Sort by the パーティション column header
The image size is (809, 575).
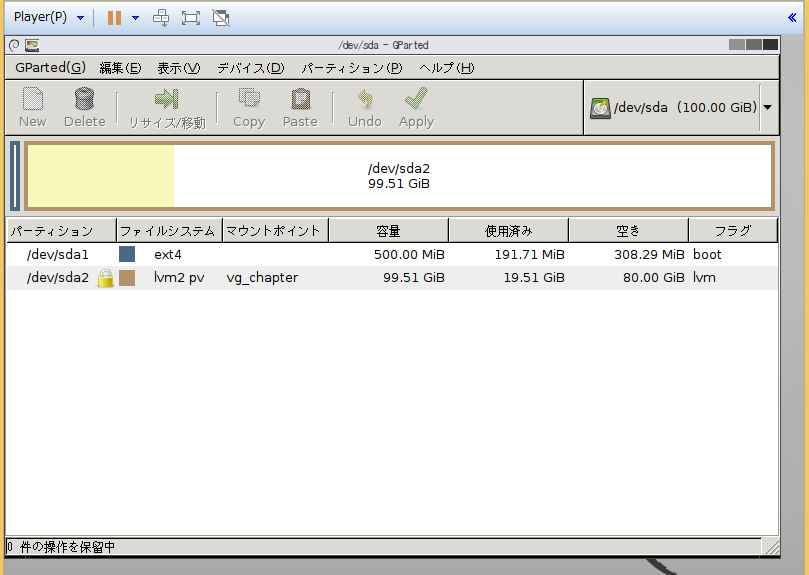[x=61, y=231]
